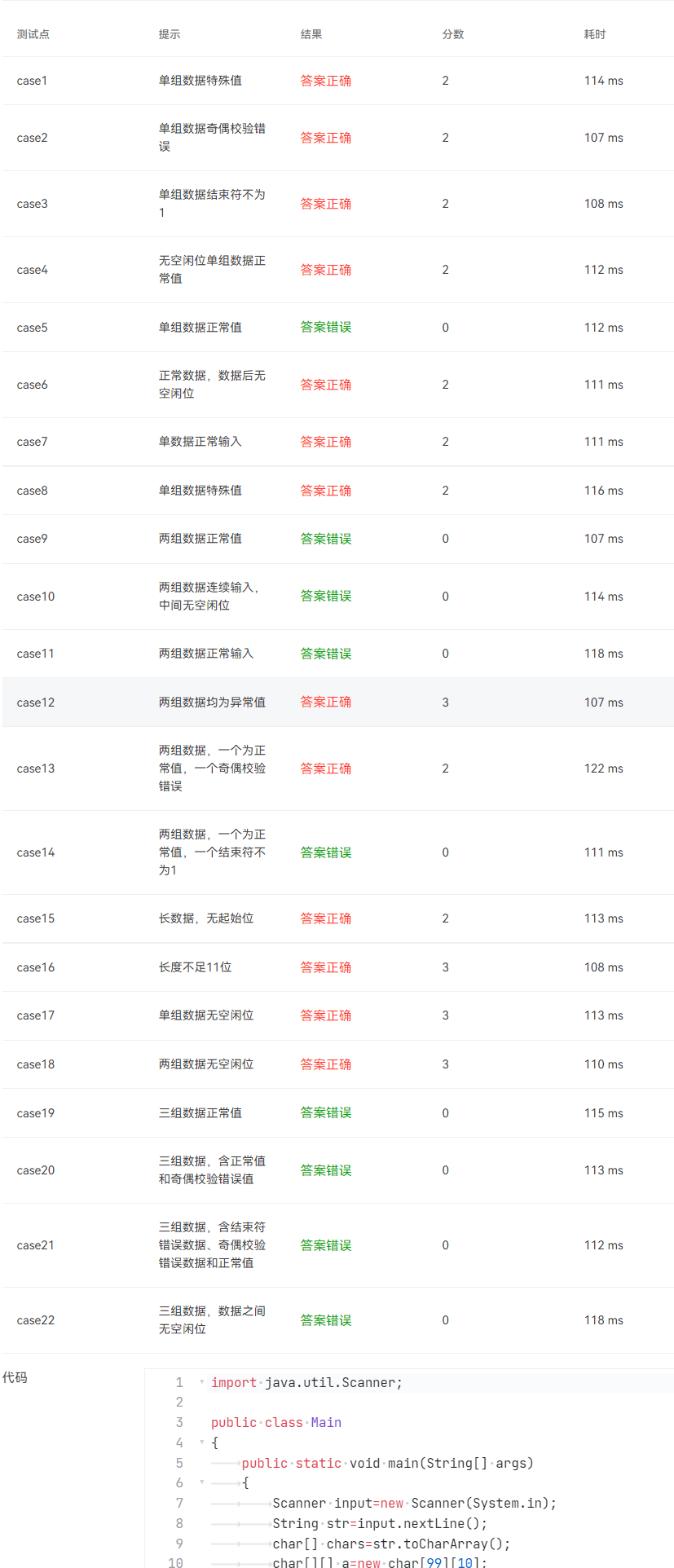
Task: Click the 结果 column header
Action: [x=311, y=34]
